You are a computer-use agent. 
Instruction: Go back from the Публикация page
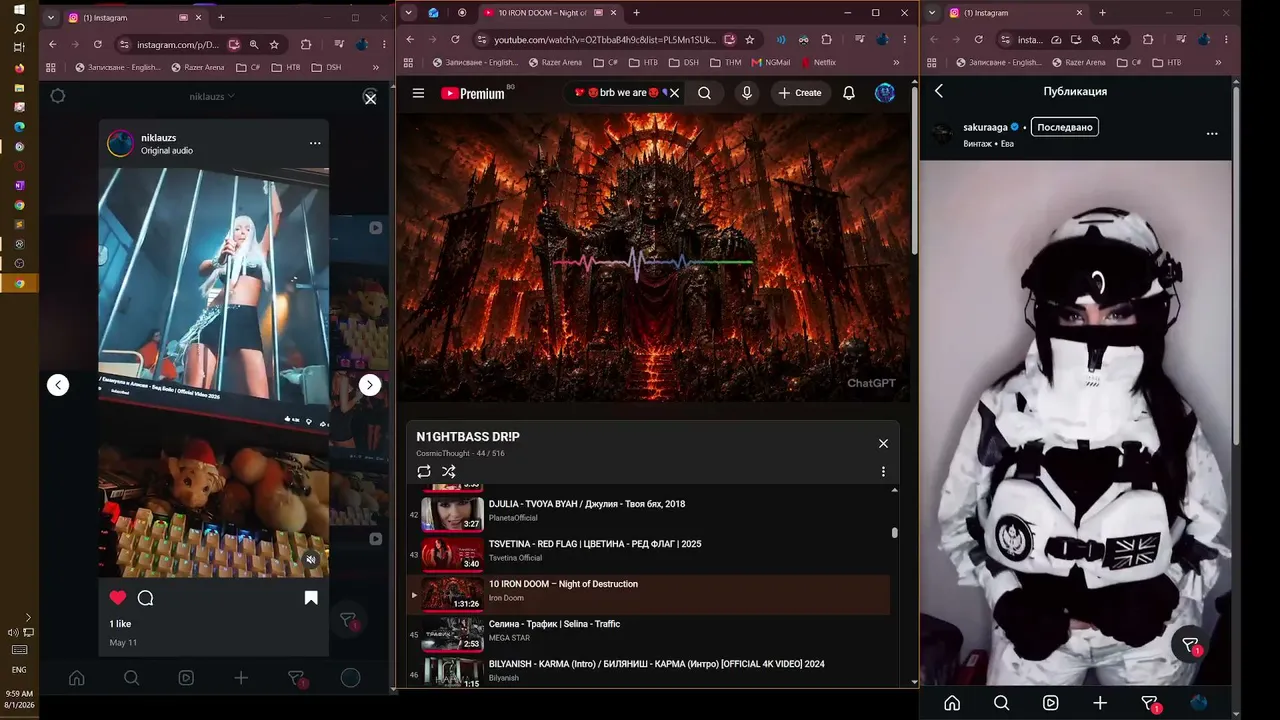(939, 91)
